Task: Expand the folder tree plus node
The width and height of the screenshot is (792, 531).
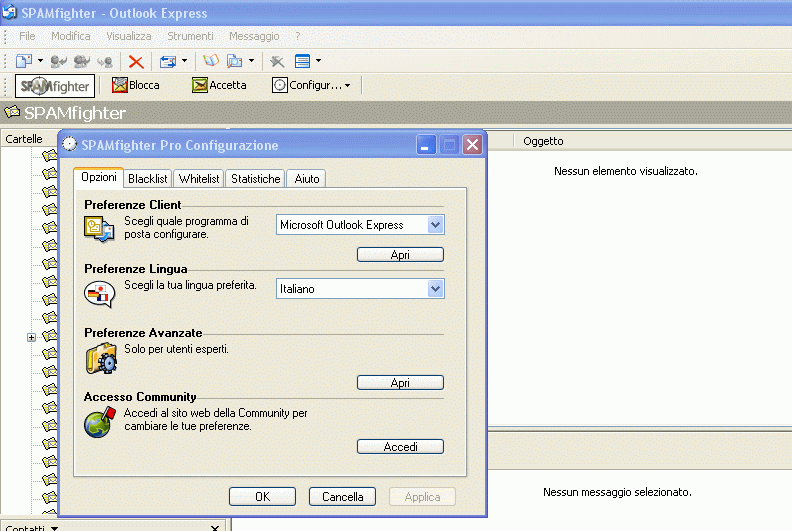Action: pyautogui.click(x=31, y=337)
